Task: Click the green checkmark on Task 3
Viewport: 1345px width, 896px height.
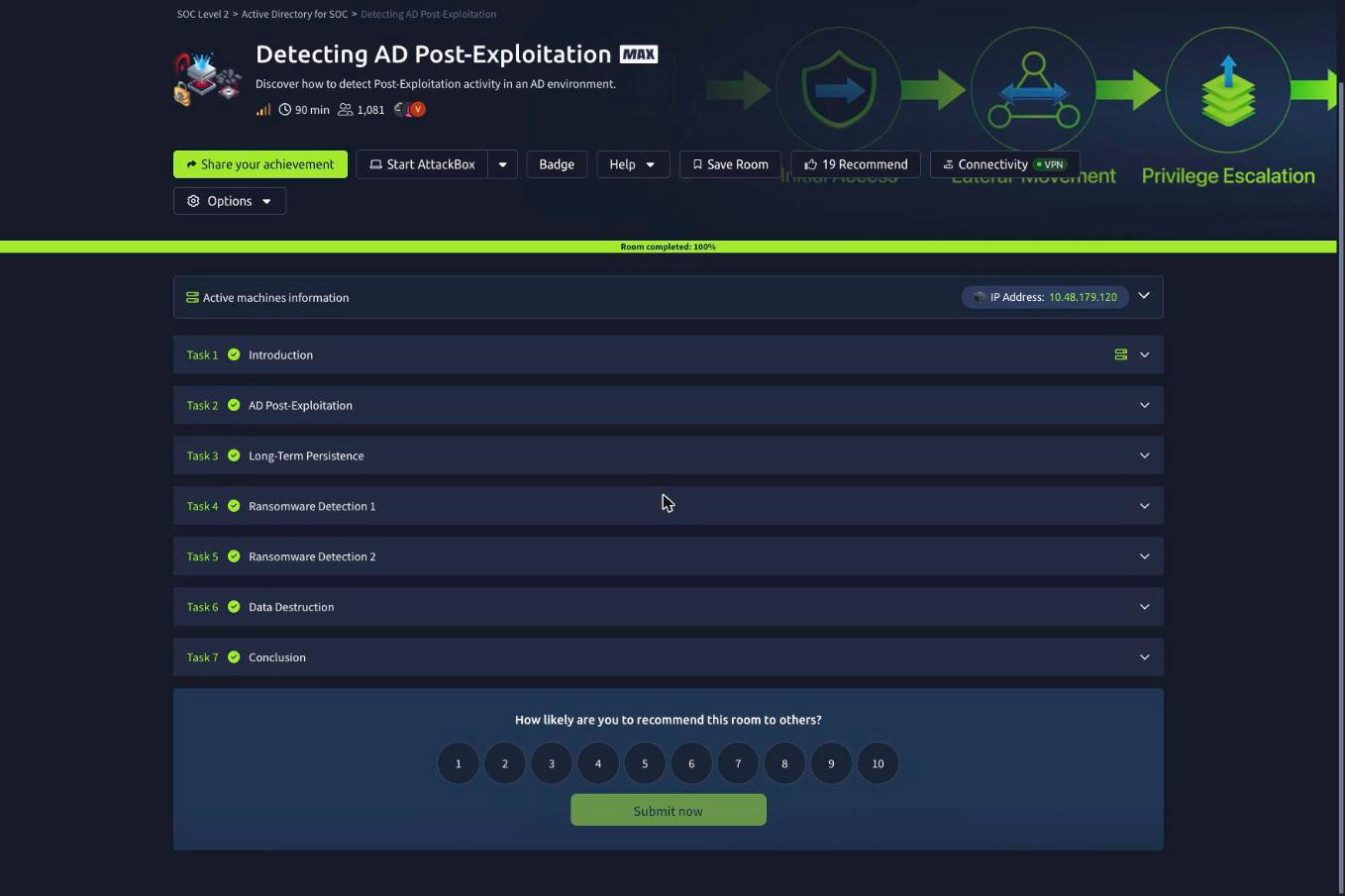Action: (x=234, y=455)
